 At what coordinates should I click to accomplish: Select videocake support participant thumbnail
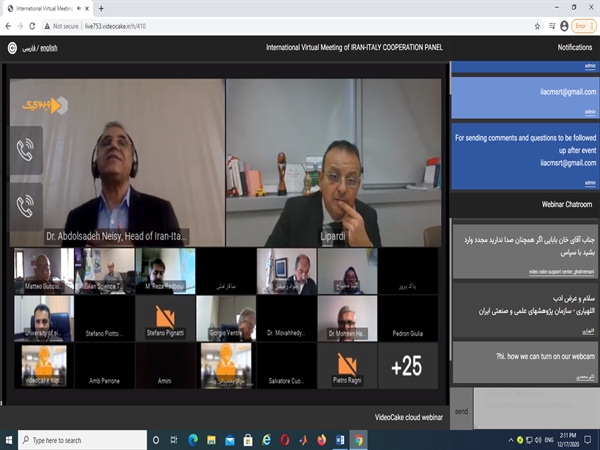tap(44, 366)
